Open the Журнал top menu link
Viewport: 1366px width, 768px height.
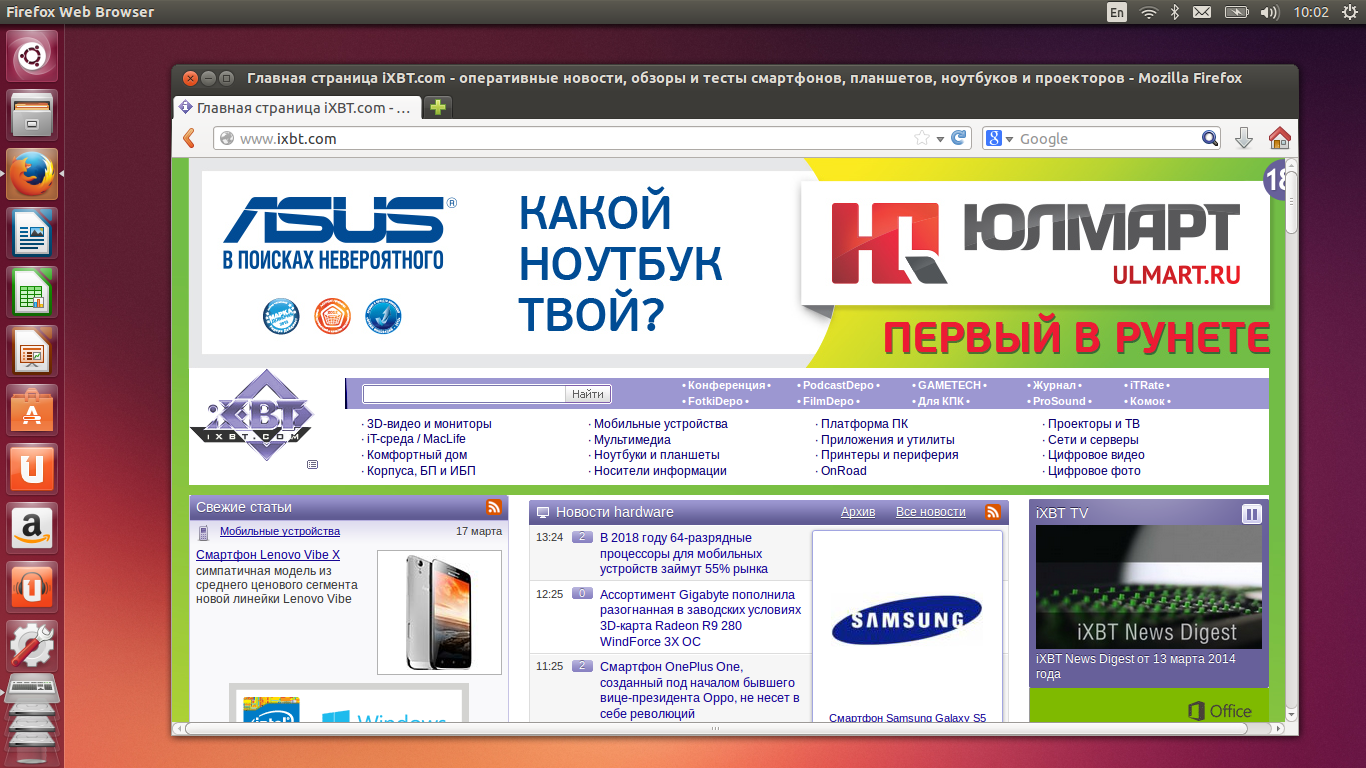point(1054,385)
